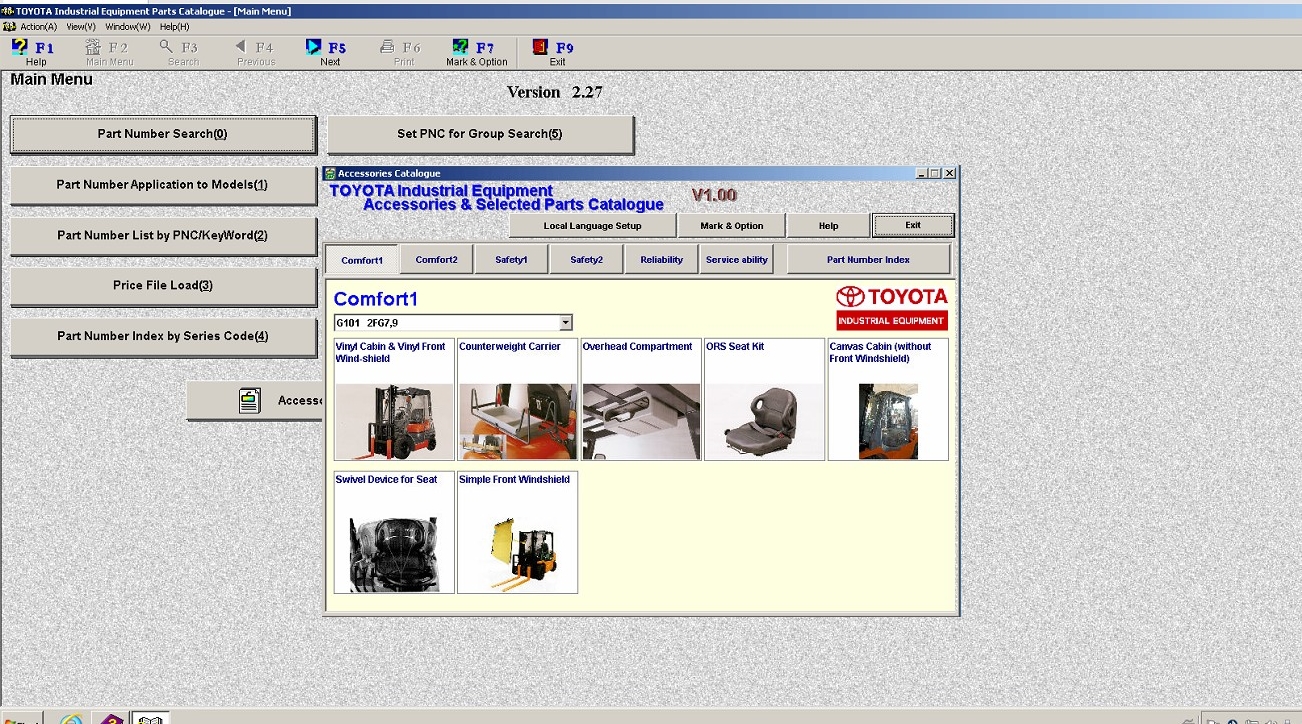Click the model text field showing G101
This screenshot has height=724, width=1302.
(x=446, y=323)
